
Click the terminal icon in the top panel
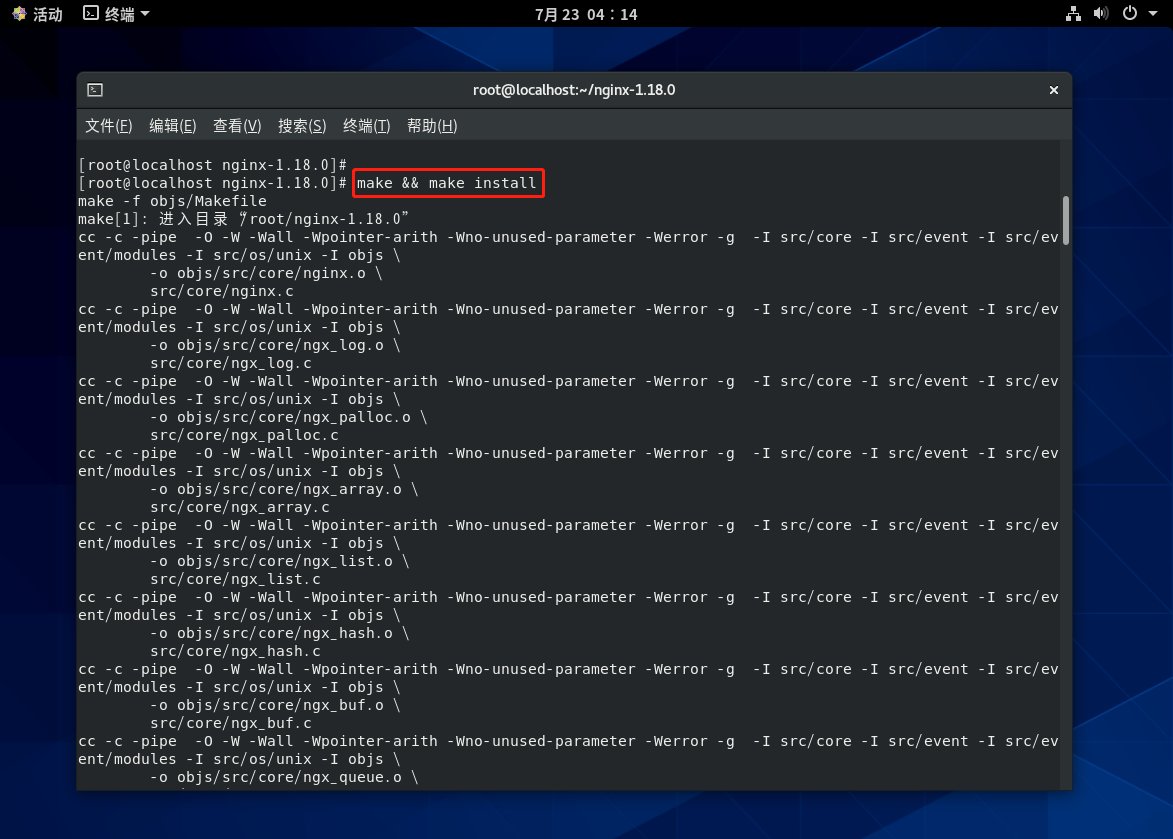coord(91,14)
